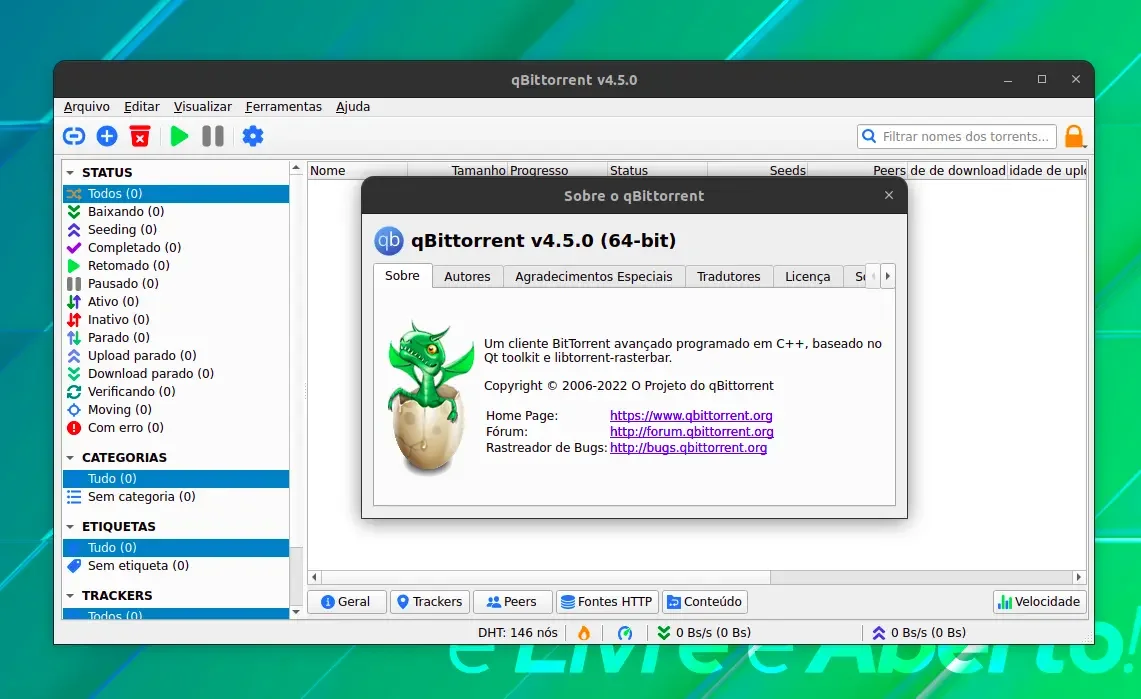The width and height of the screenshot is (1141, 699).
Task: Select Tudo (0) under ETIQUETAS
Action: point(176,548)
